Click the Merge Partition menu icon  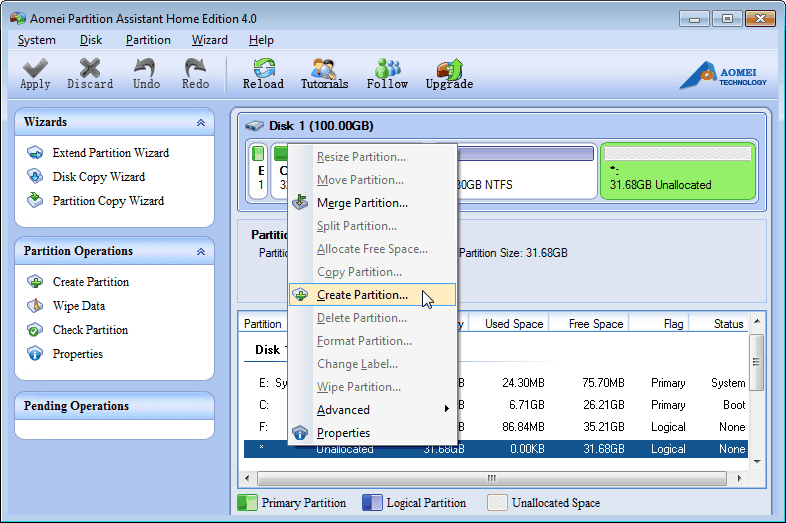coord(300,203)
